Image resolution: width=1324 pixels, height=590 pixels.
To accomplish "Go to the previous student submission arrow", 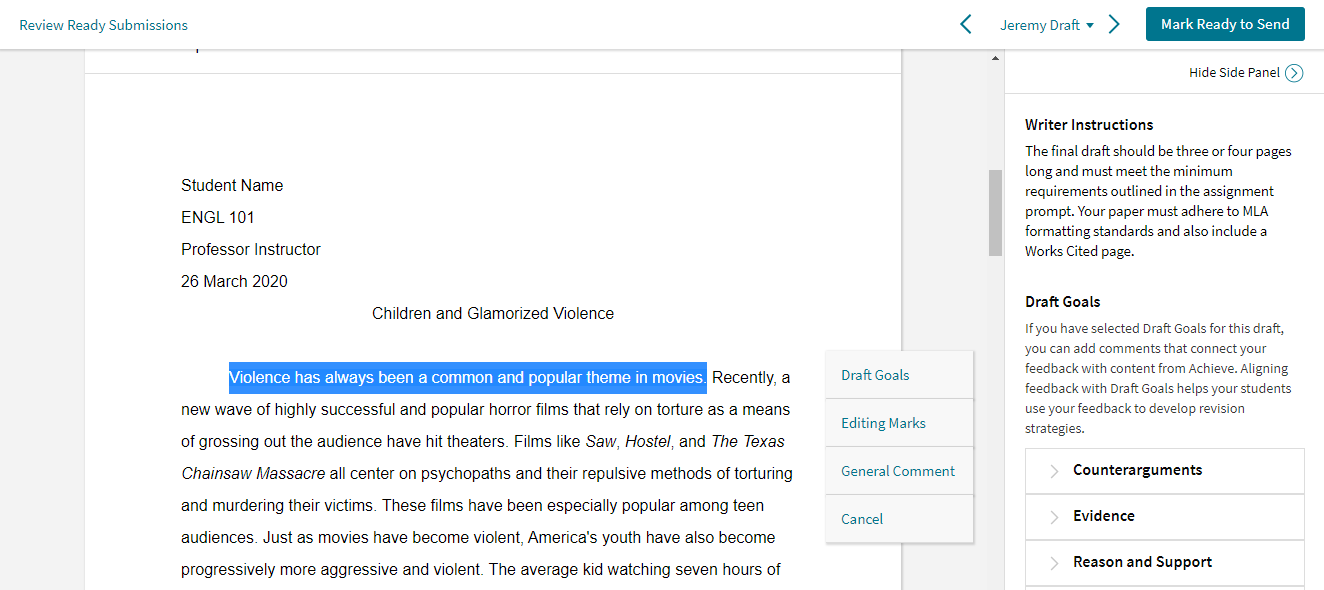I will pos(965,25).
